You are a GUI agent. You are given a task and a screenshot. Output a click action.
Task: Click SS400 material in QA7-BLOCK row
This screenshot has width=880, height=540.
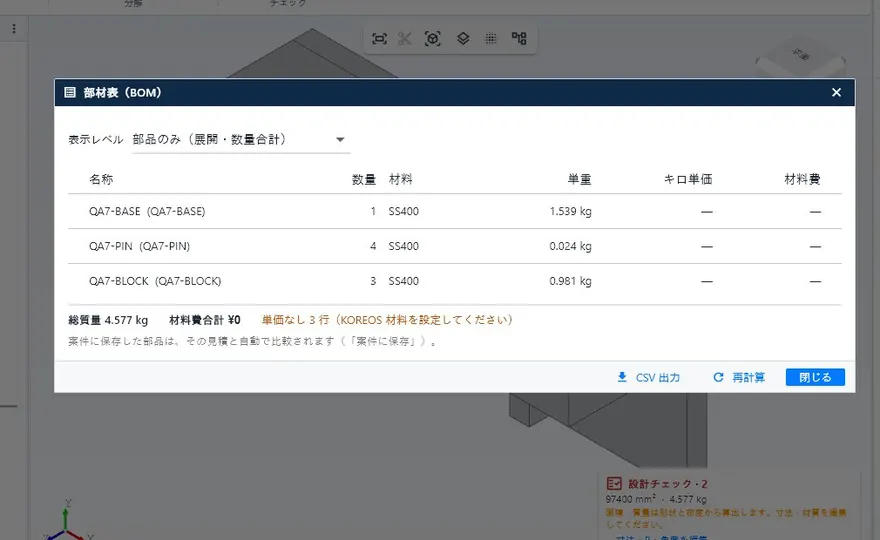click(404, 281)
